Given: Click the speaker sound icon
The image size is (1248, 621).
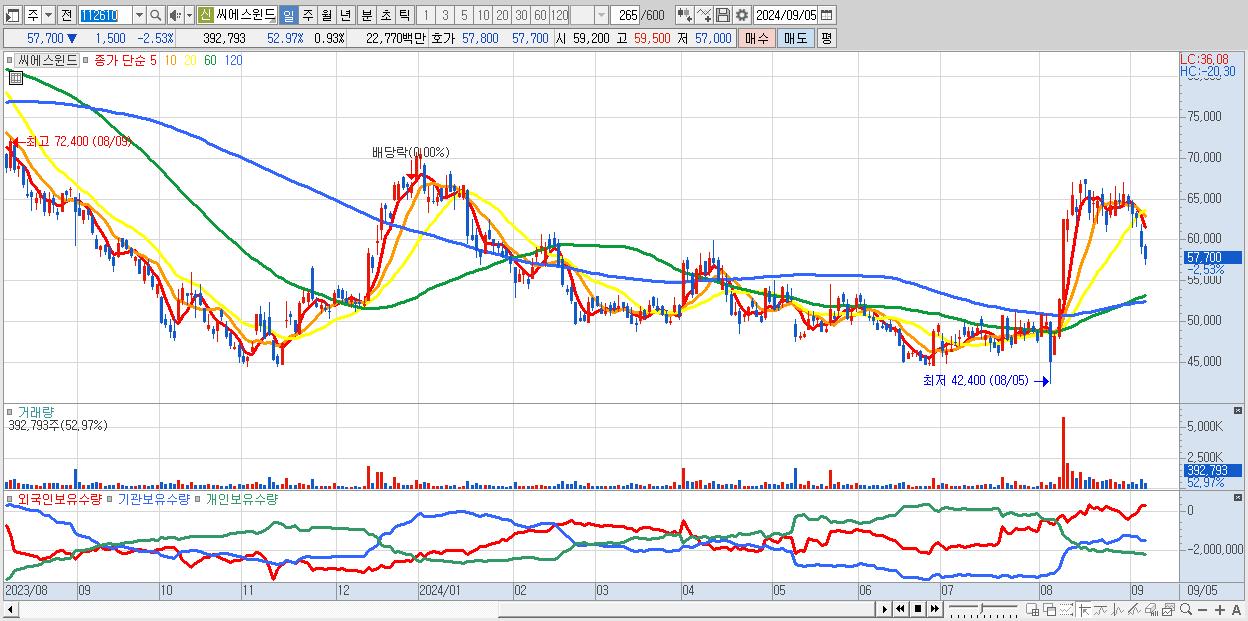Looking at the screenshot, I should pyautogui.click(x=175, y=15).
